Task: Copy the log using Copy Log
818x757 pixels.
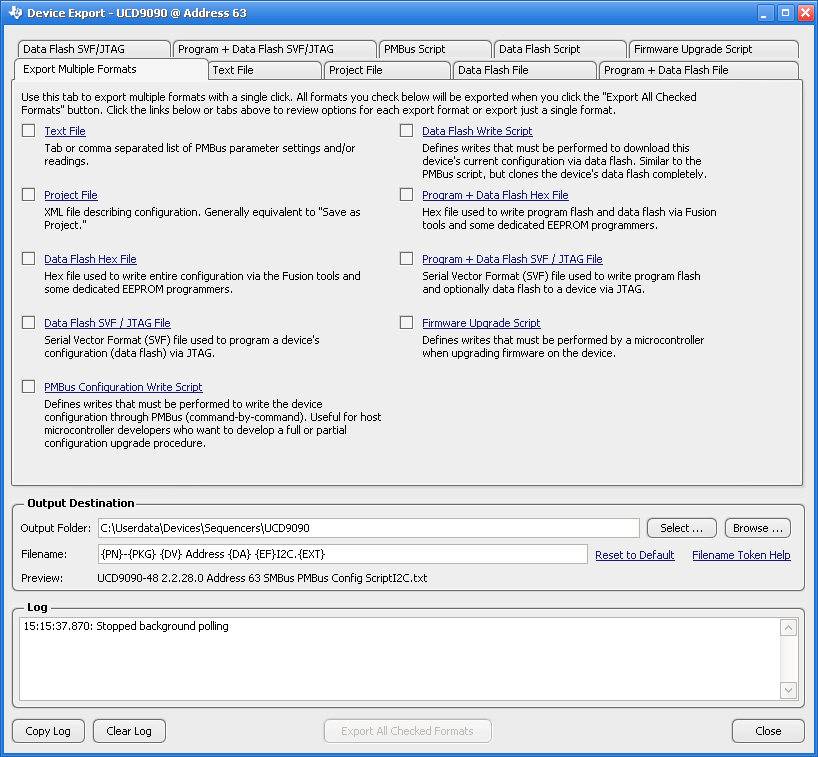Action: click(47, 730)
